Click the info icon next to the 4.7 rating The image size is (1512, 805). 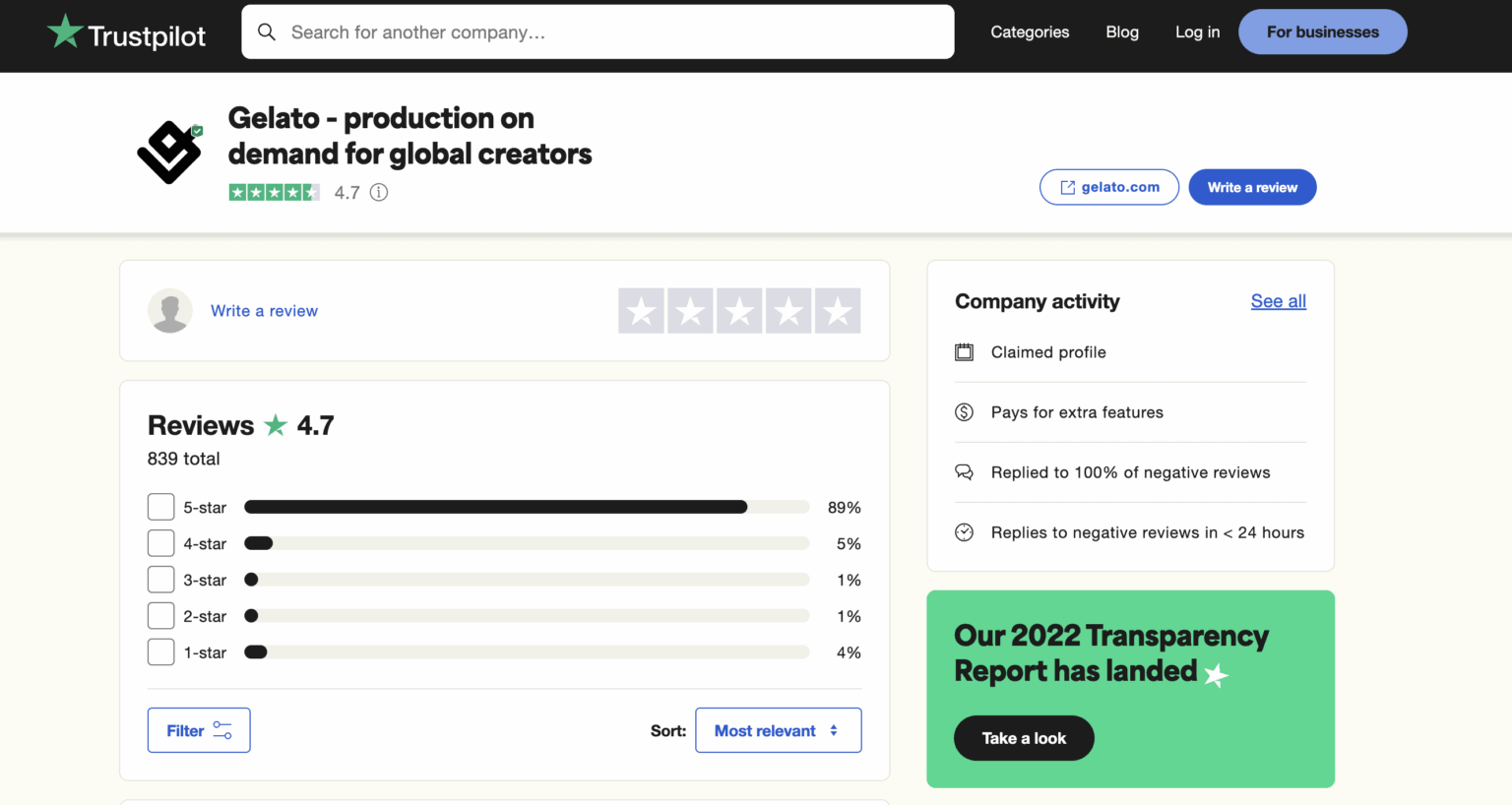(x=379, y=192)
